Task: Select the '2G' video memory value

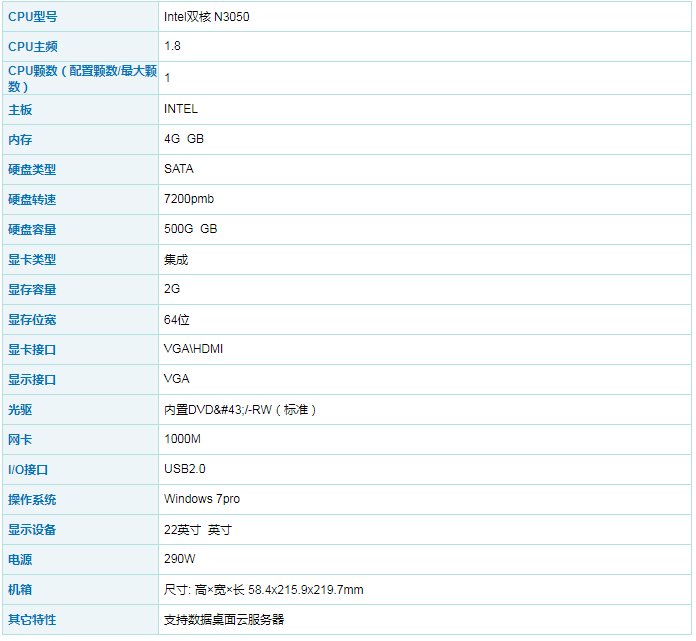Action: pos(172,289)
